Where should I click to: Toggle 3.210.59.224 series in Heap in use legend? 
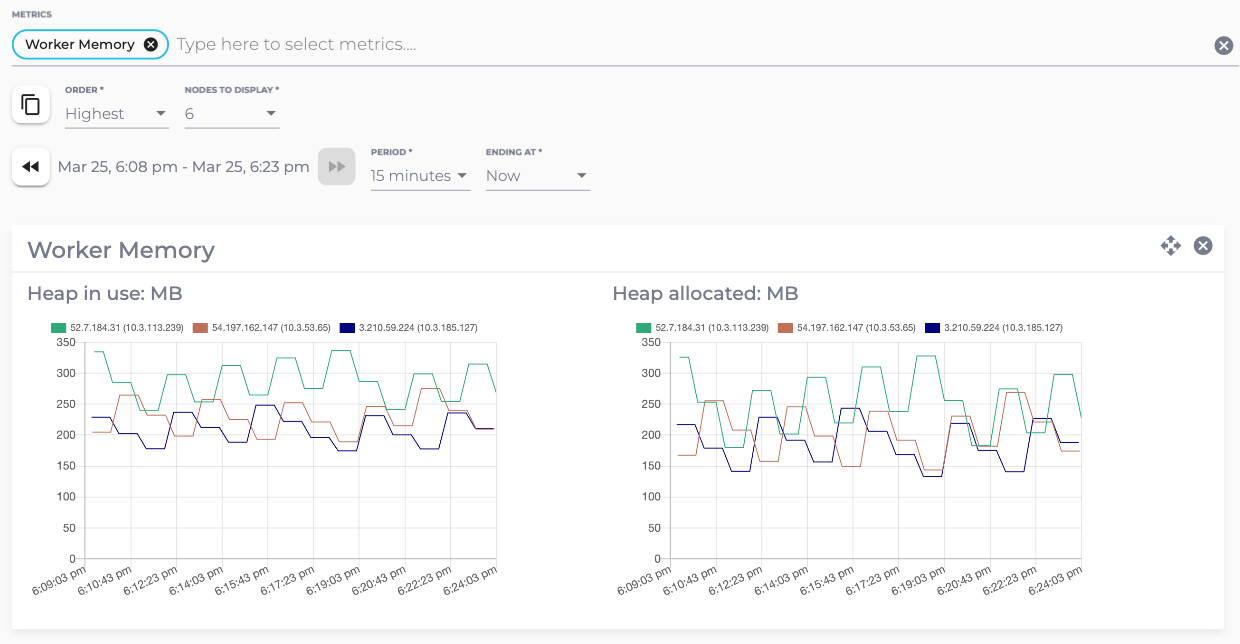[x=408, y=328]
